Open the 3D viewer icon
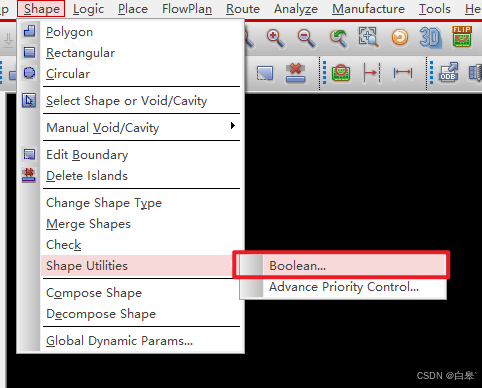Screen dimensions: 482x388 [431, 37]
